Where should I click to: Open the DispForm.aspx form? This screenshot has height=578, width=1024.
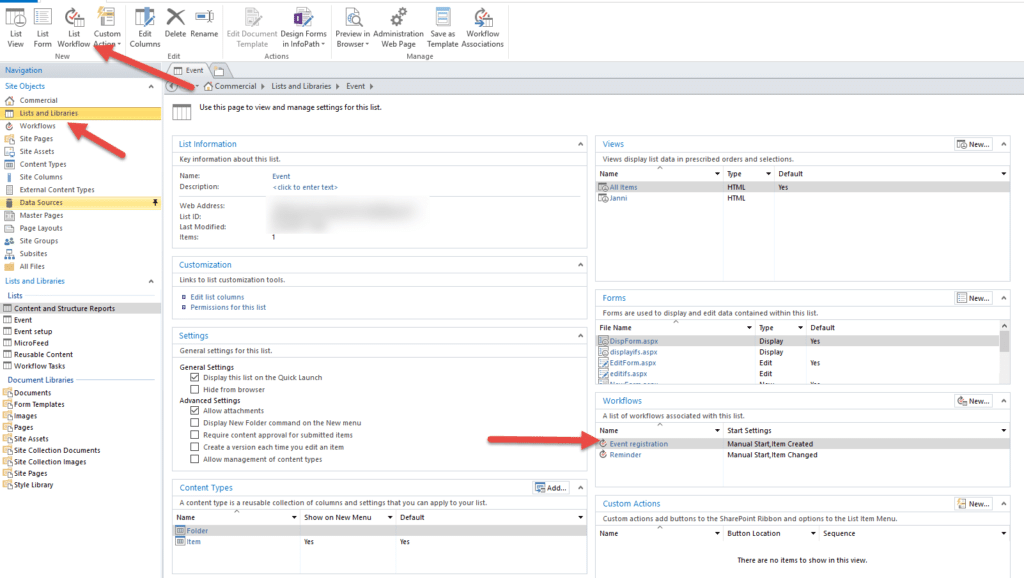633,341
